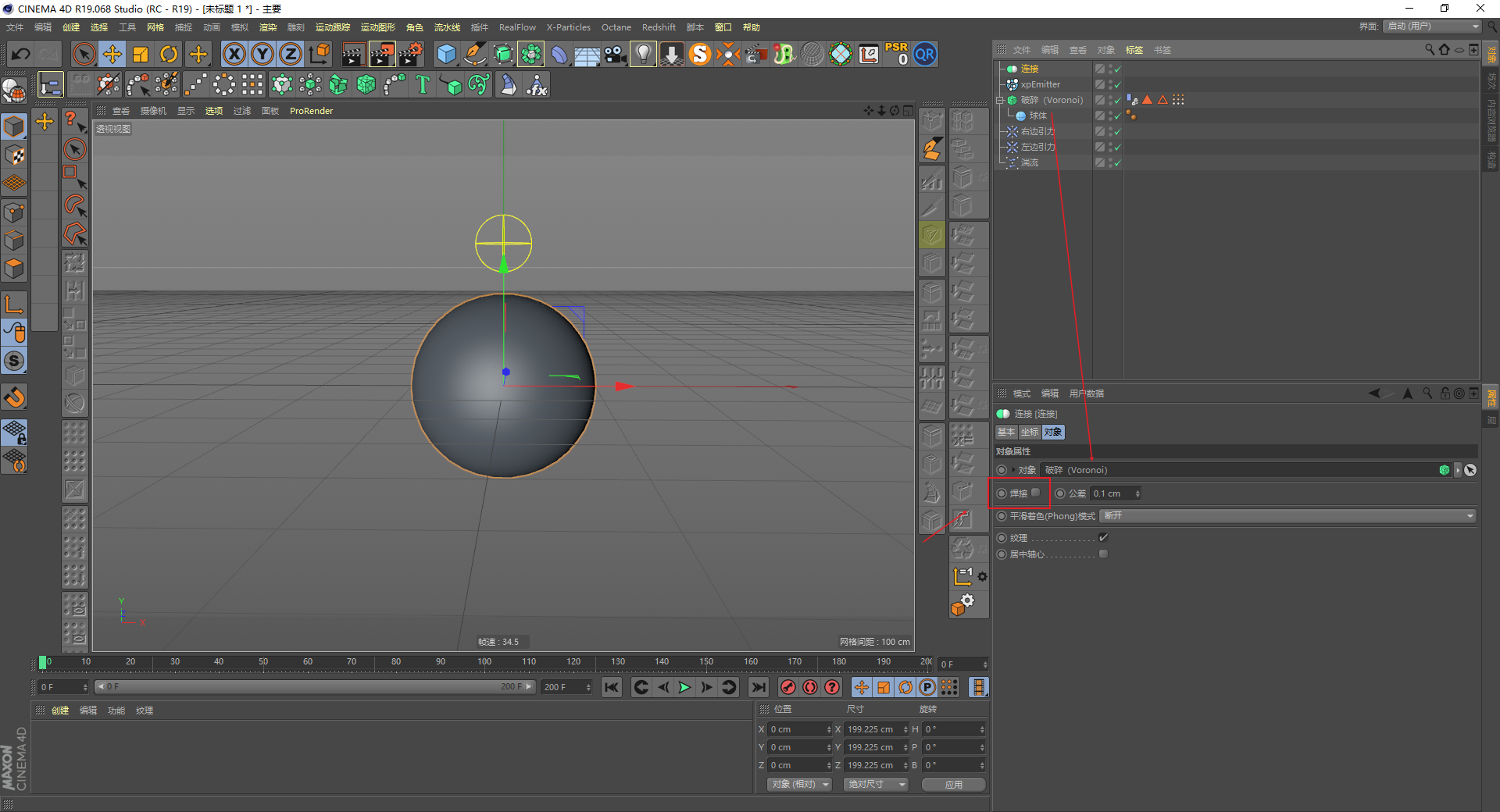Toggle 球体 enable checkmark
Screen dimensions: 1500x812
tap(1117, 116)
